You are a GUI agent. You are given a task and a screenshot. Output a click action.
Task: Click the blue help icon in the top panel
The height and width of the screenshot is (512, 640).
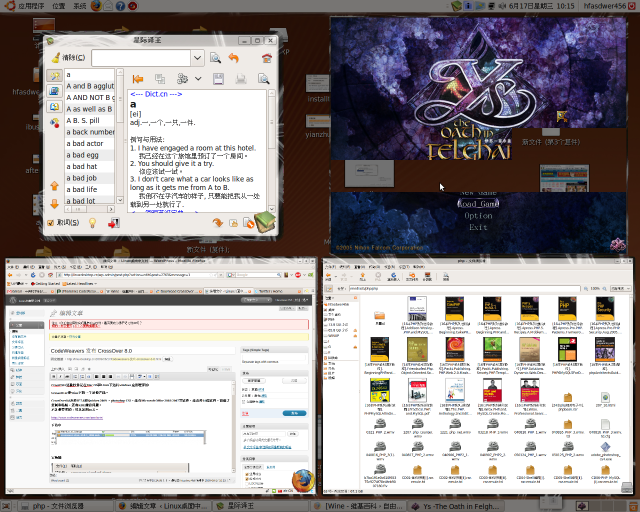pyautogui.click(x=120, y=6)
